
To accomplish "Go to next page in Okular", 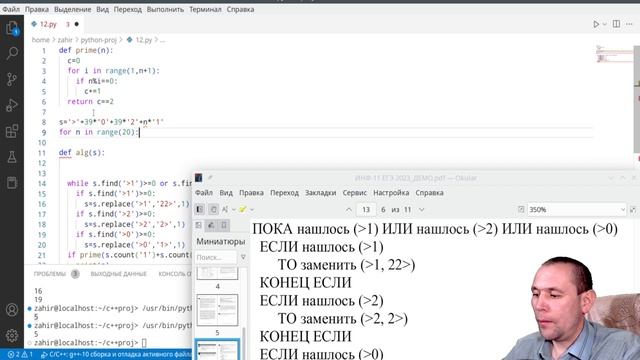I will click(x=422, y=209).
